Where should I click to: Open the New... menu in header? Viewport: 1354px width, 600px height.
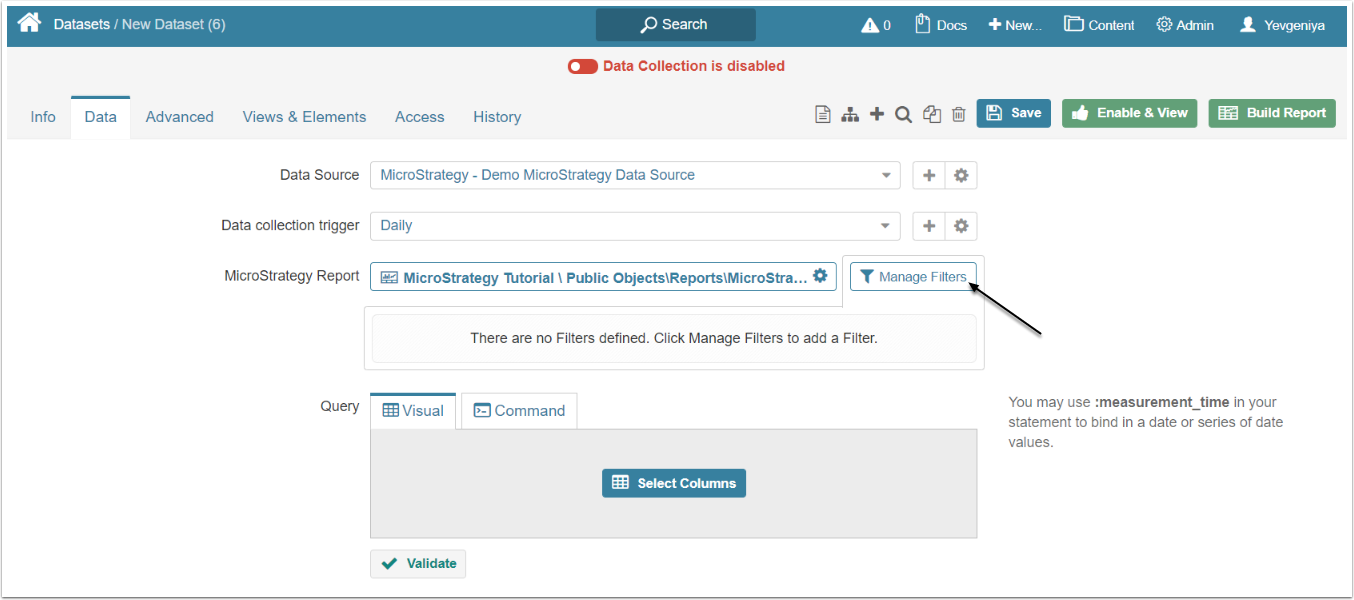[x=1015, y=25]
